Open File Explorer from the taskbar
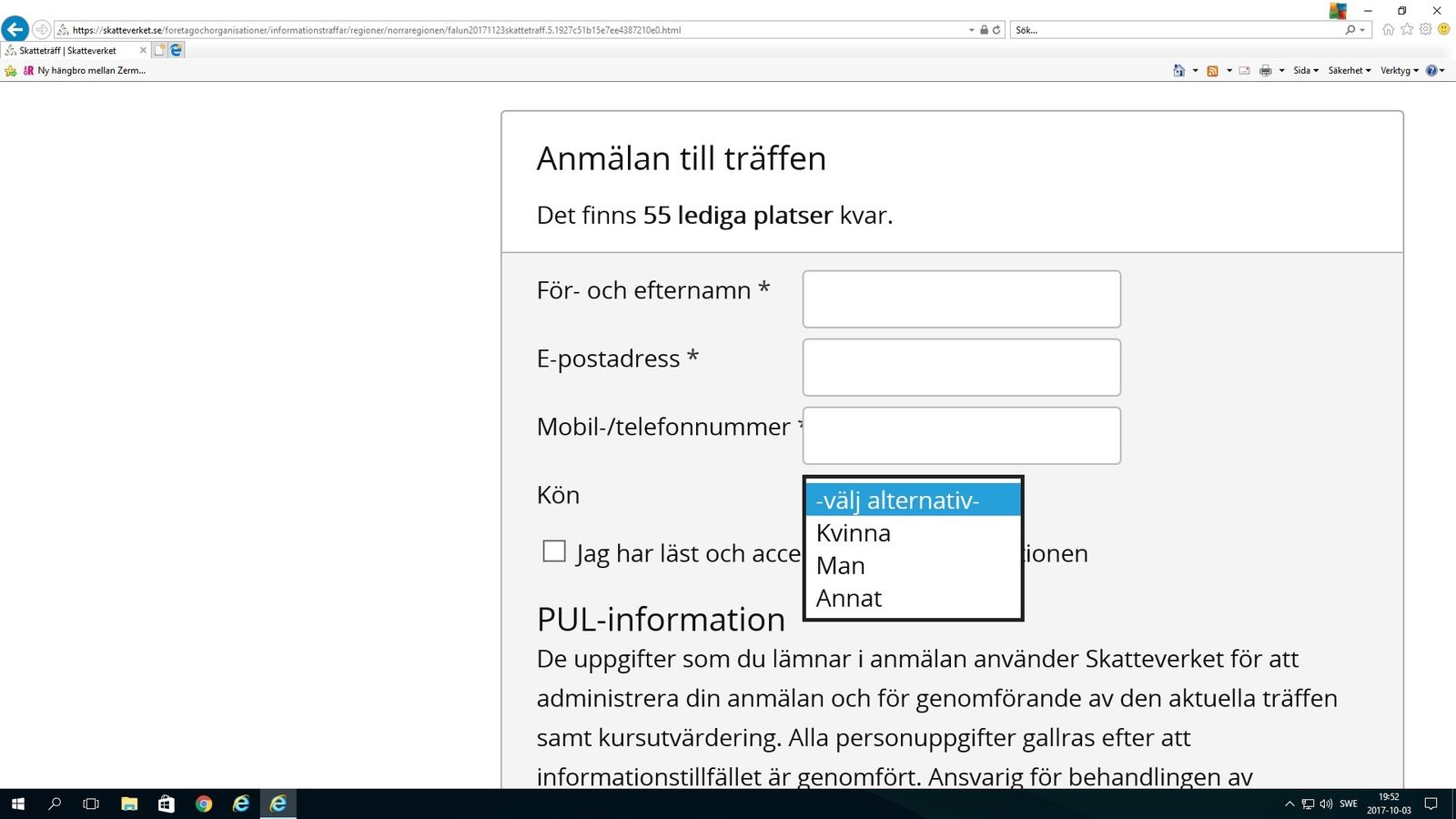The image size is (1456, 819). coord(129,804)
